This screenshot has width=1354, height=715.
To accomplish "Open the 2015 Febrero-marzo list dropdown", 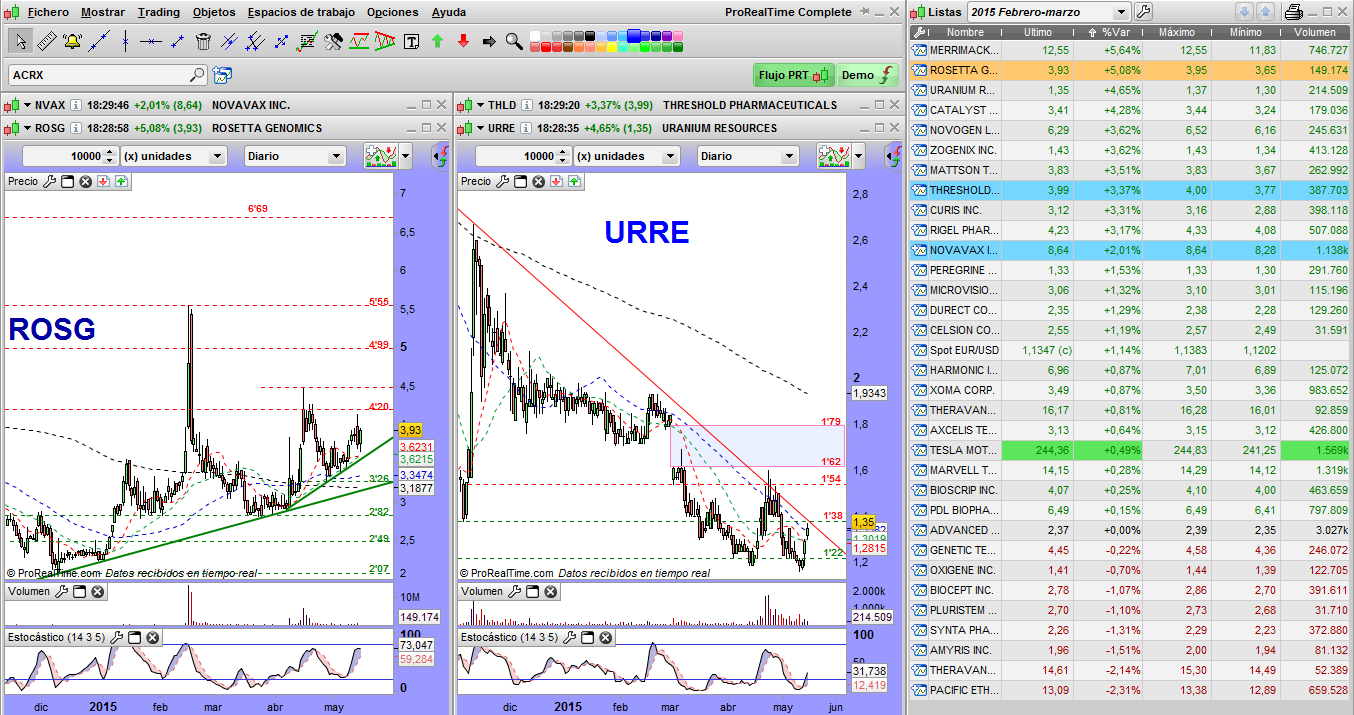I will click(x=1120, y=12).
